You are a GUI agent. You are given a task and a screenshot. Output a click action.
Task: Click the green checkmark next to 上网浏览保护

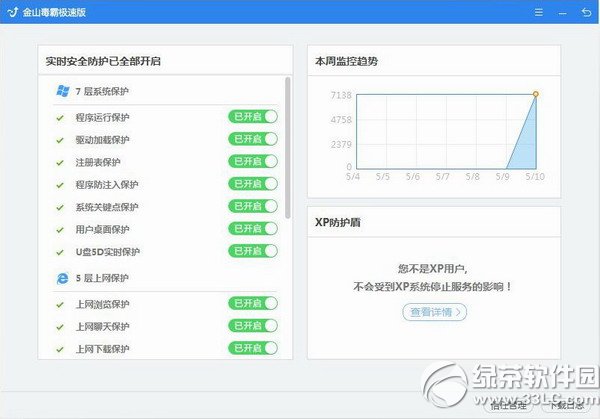click(60, 305)
